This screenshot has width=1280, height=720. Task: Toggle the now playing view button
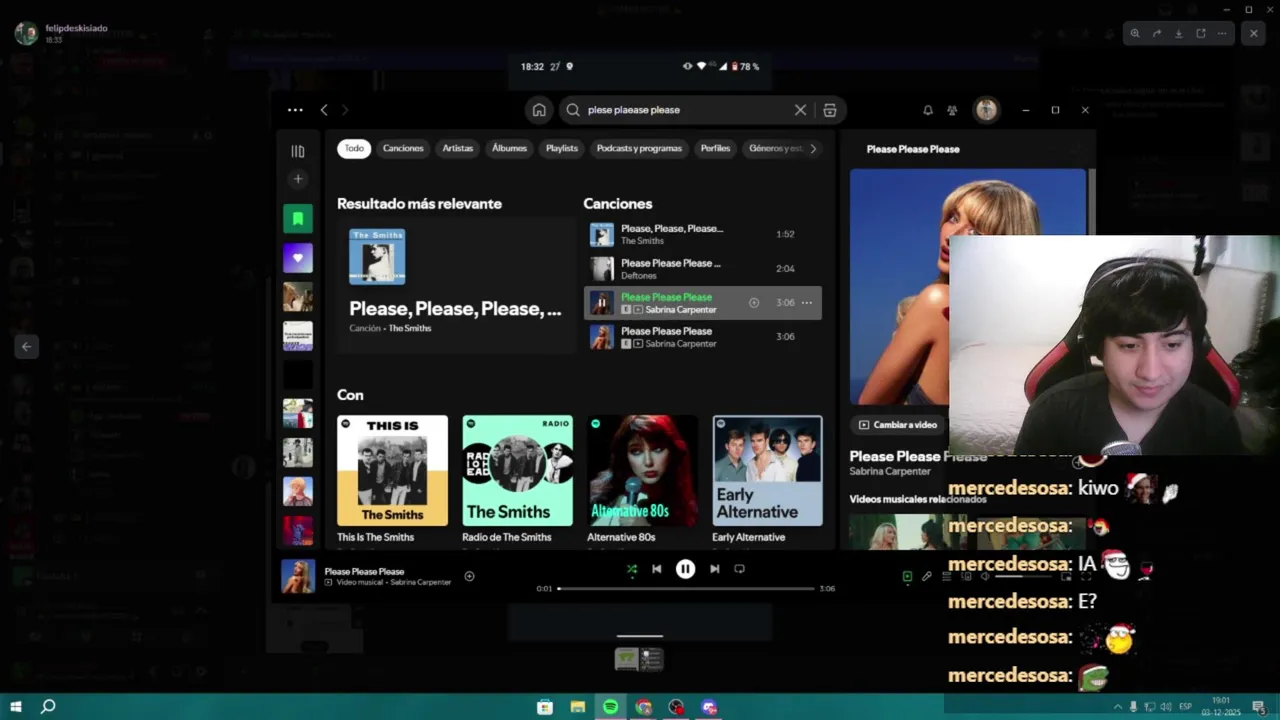tap(907, 576)
